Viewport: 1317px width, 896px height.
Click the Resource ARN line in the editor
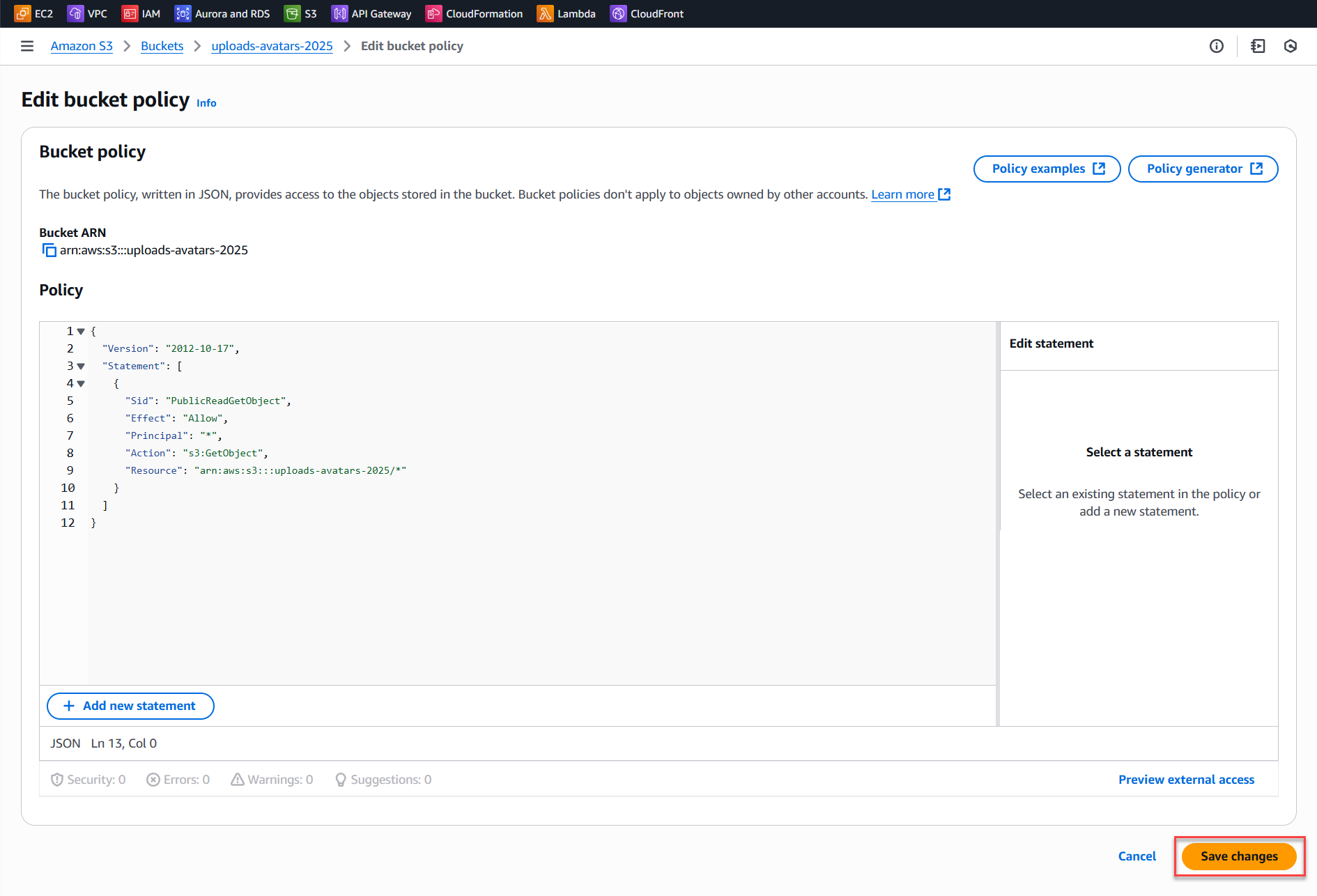(x=265, y=470)
